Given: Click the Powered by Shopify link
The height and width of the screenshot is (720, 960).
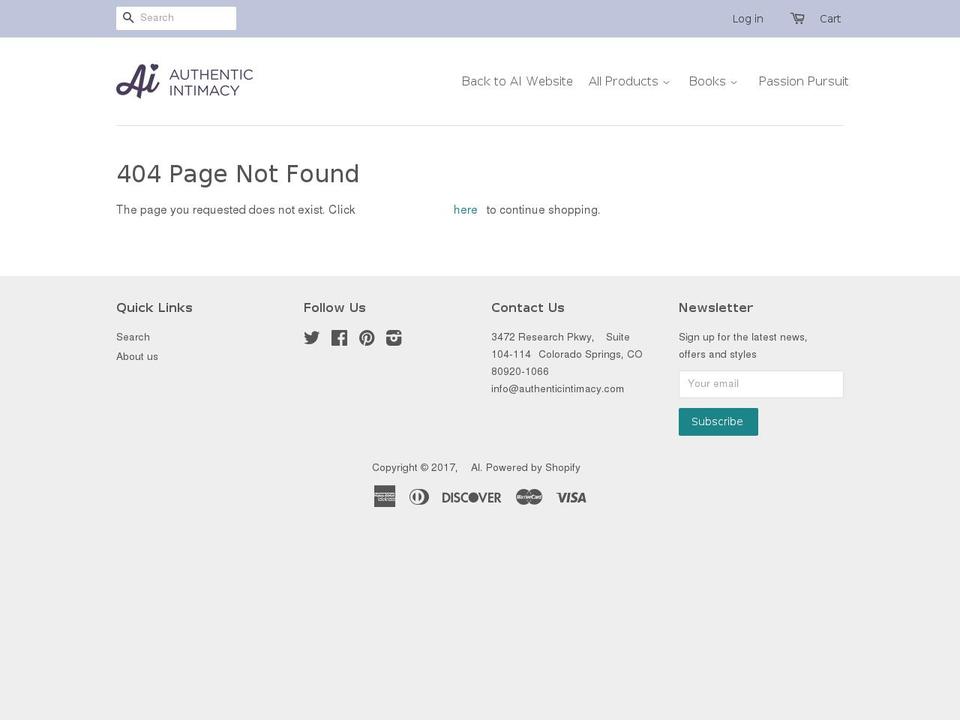Looking at the screenshot, I should pyautogui.click(x=533, y=468).
